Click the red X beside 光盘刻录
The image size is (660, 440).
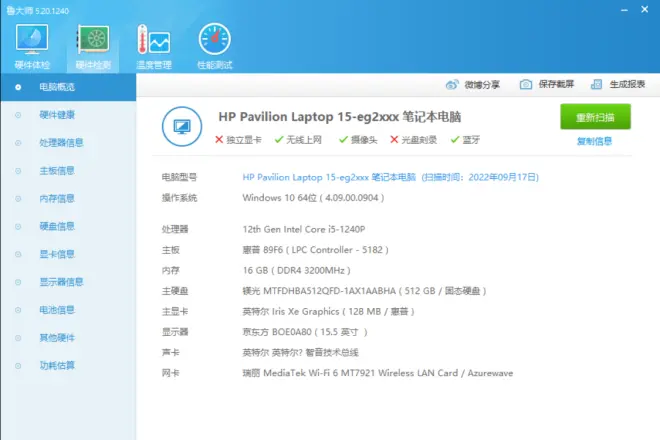click(394, 139)
